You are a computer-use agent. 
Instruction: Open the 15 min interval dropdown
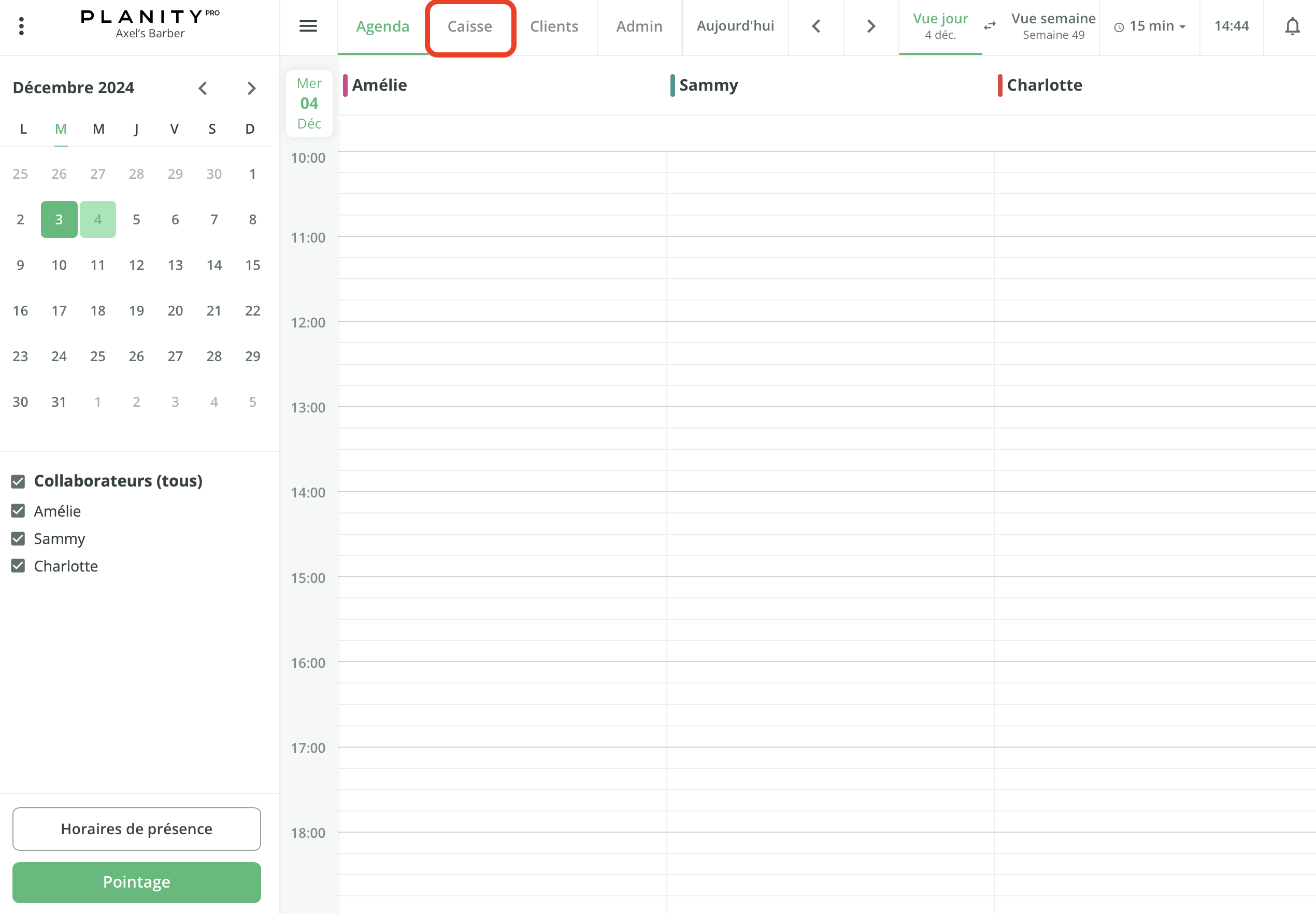(1150, 26)
